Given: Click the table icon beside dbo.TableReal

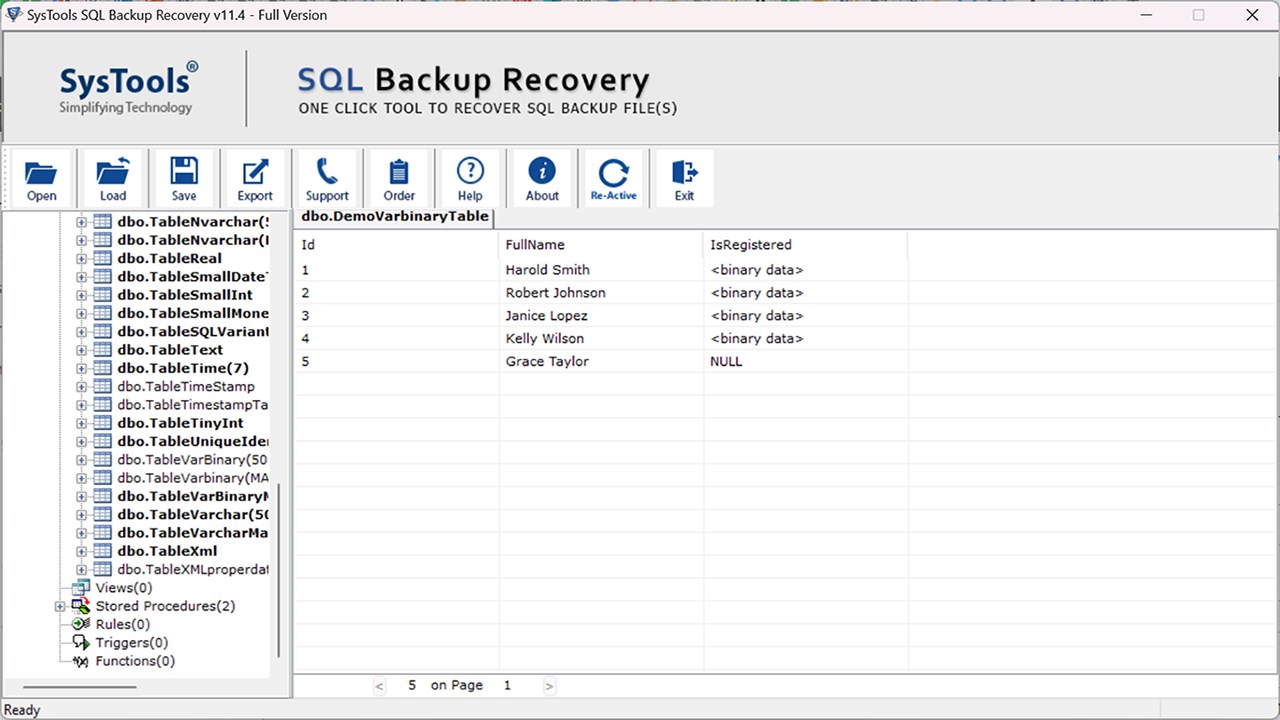Looking at the screenshot, I should [102, 258].
